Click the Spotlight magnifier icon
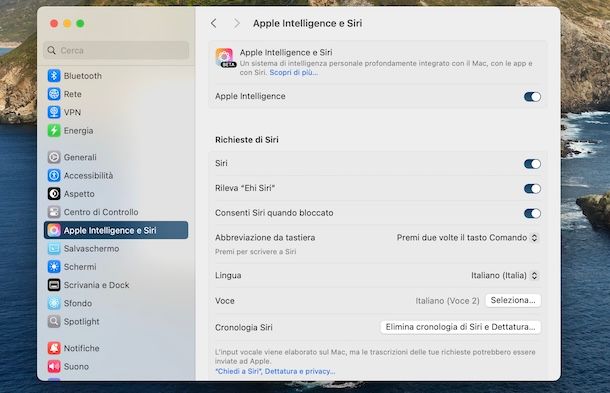The image size is (610, 393). tap(54, 321)
